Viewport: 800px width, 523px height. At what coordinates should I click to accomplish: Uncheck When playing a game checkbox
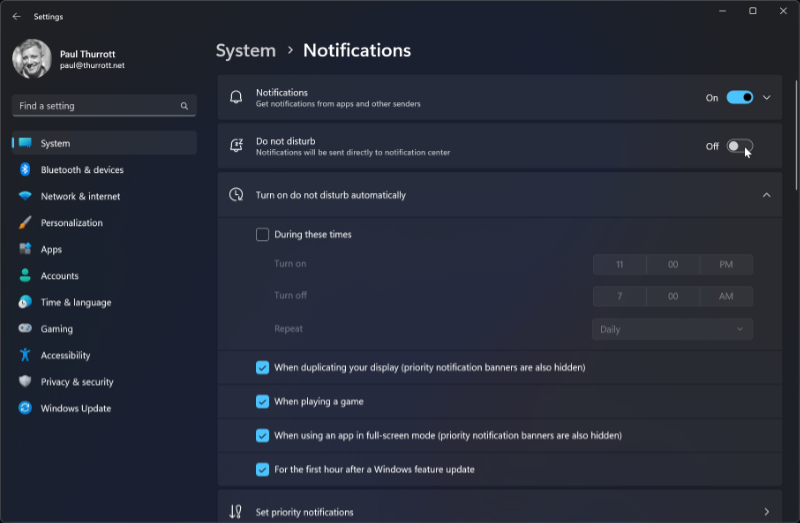262,402
